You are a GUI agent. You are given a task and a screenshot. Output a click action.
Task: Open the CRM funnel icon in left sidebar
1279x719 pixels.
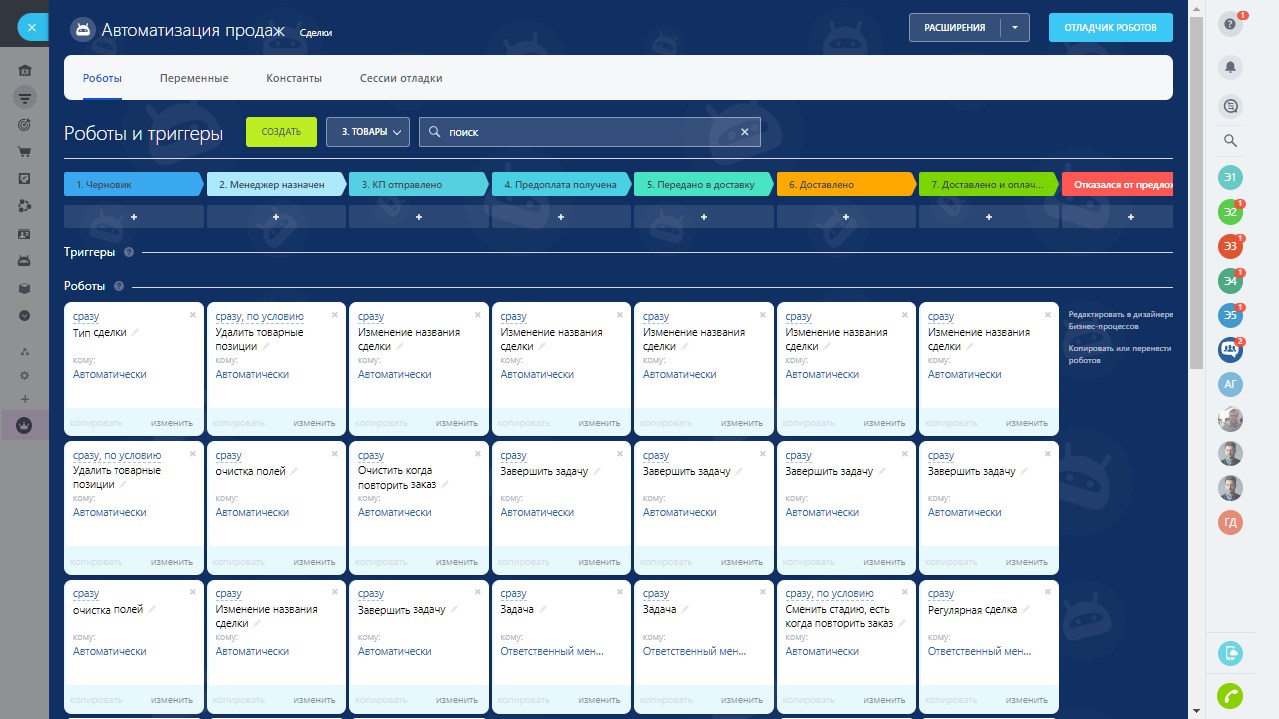click(x=25, y=97)
